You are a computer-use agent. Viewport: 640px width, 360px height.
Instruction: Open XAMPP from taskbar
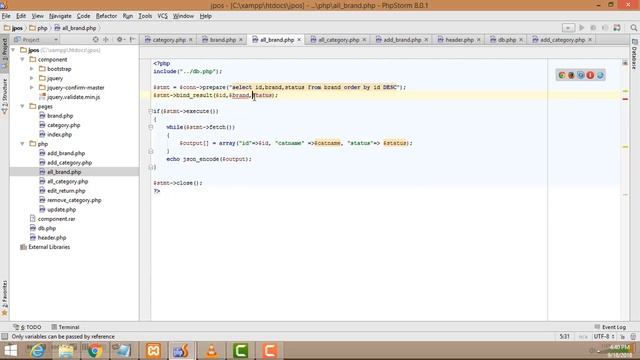point(153,351)
